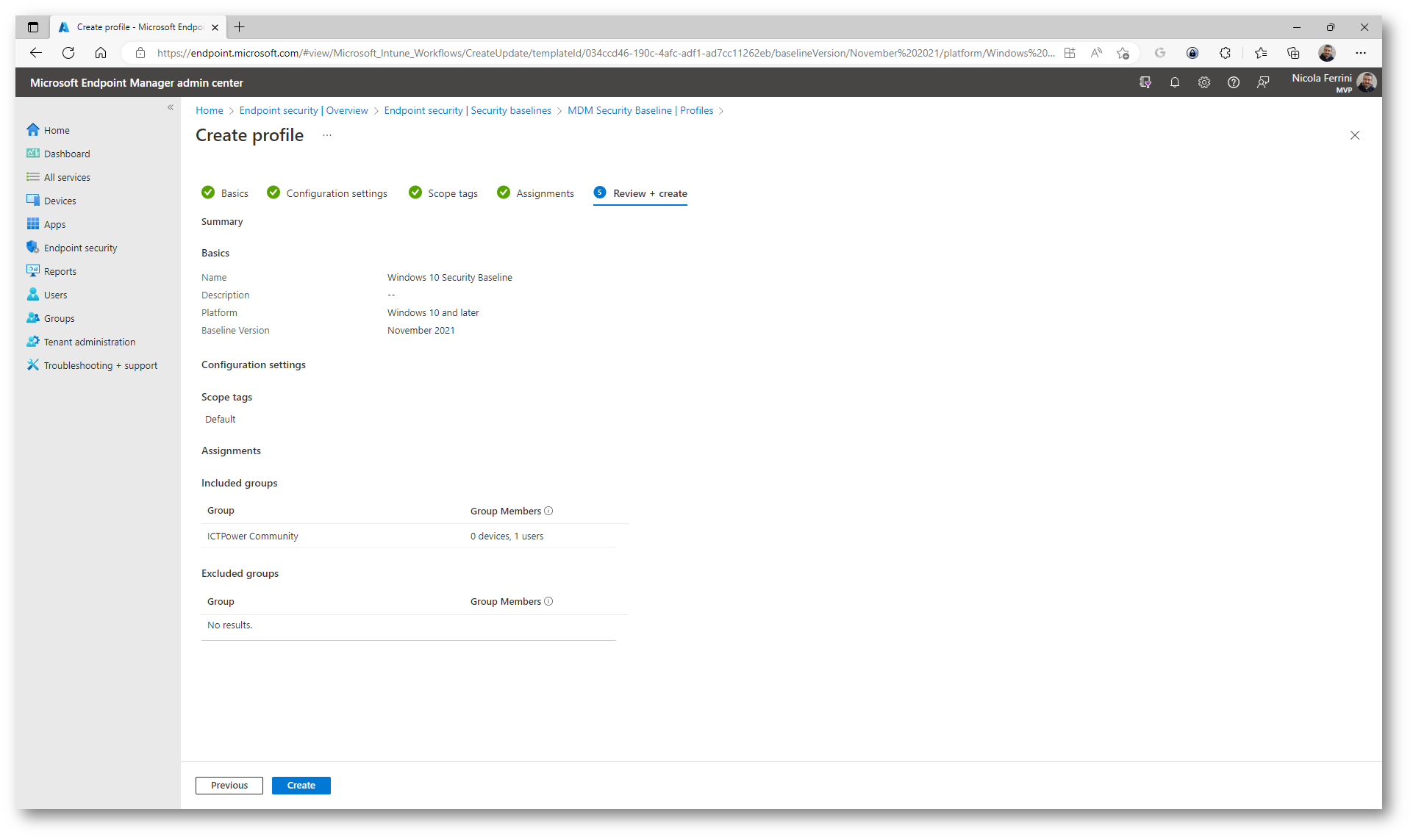Screen dimensions: 1413x840
Task: Open the notifications bell
Action: pyautogui.click(x=1175, y=82)
